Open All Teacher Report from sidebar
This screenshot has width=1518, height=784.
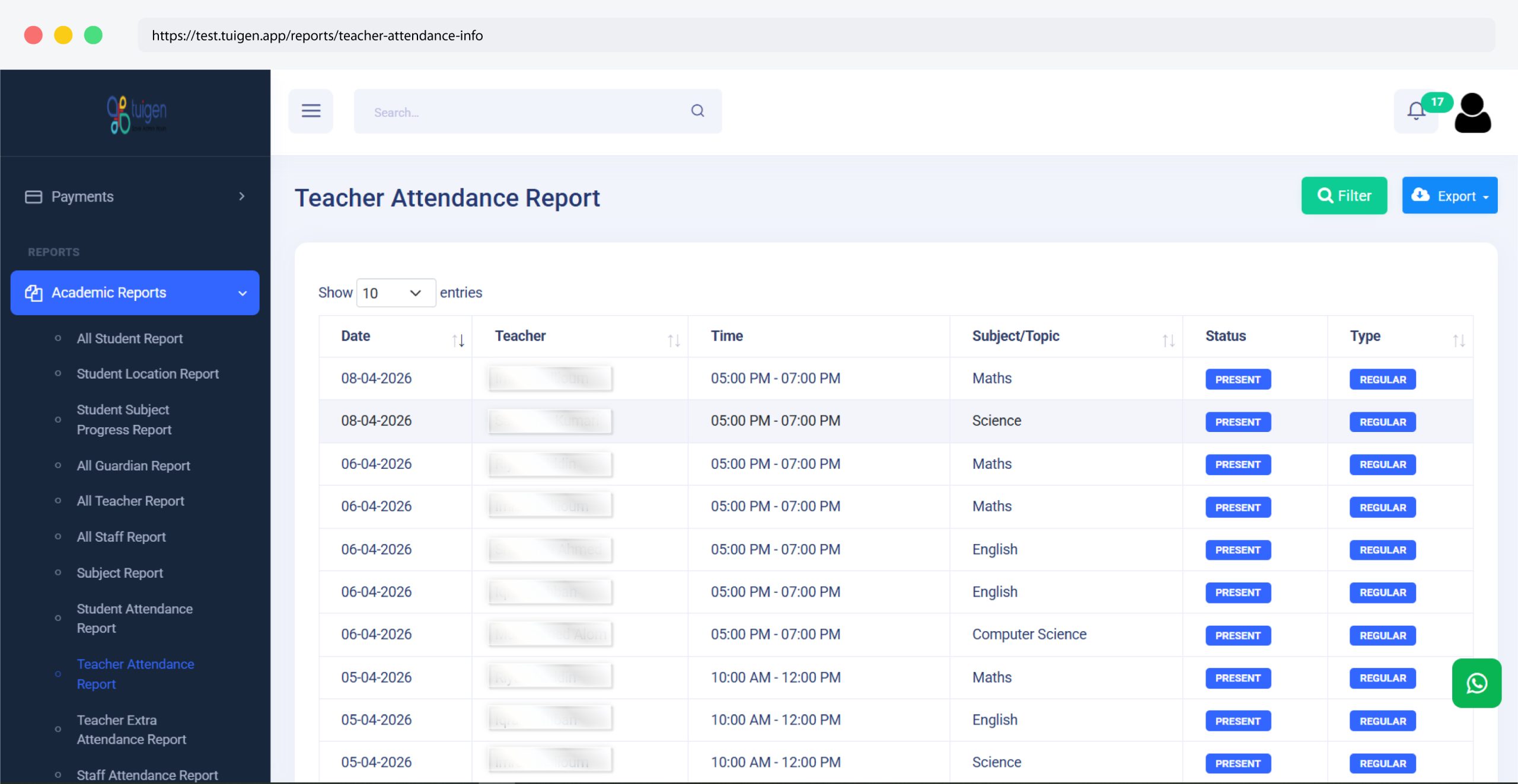click(x=130, y=501)
